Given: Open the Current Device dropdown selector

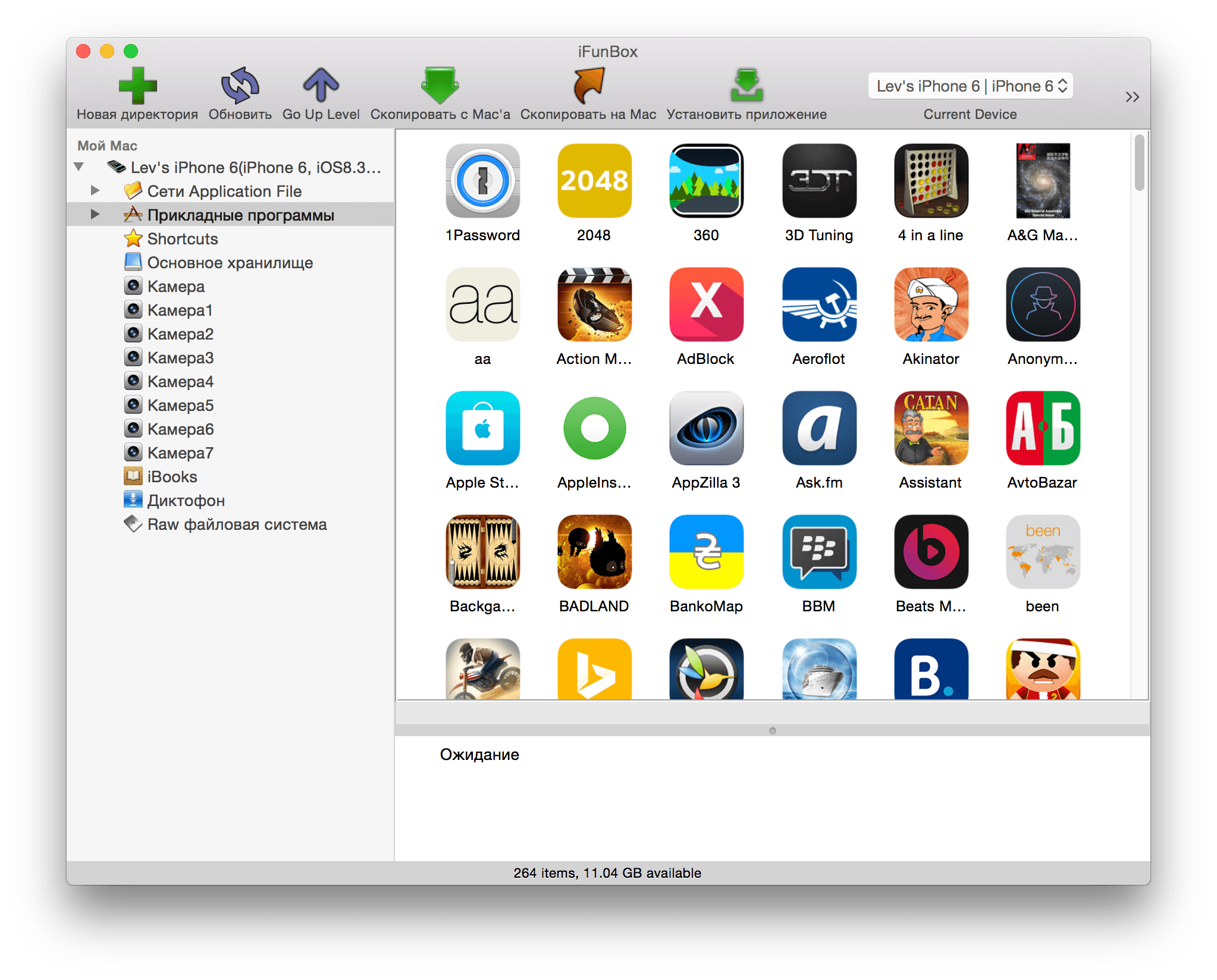Looking at the screenshot, I should coord(970,86).
